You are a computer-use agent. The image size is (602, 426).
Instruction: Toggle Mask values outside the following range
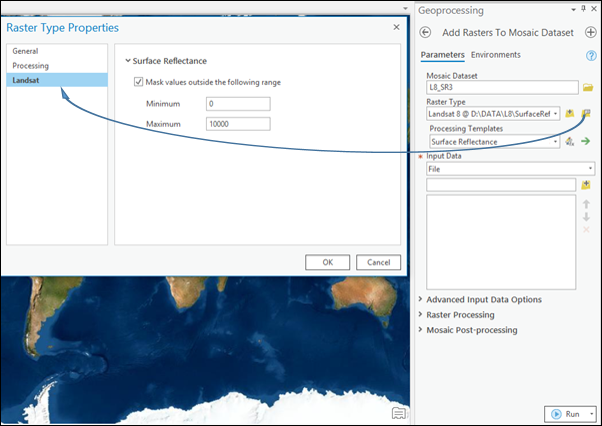pos(139,82)
